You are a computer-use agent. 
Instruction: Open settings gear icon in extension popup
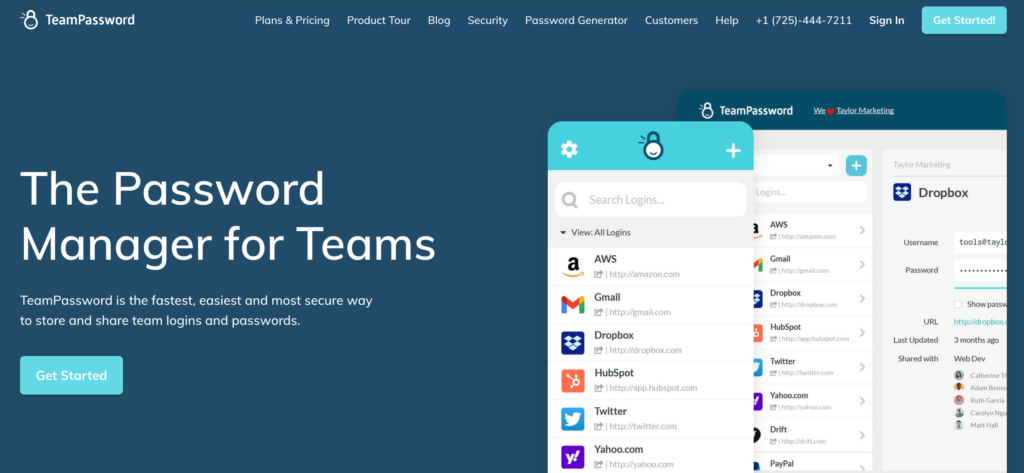point(569,149)
